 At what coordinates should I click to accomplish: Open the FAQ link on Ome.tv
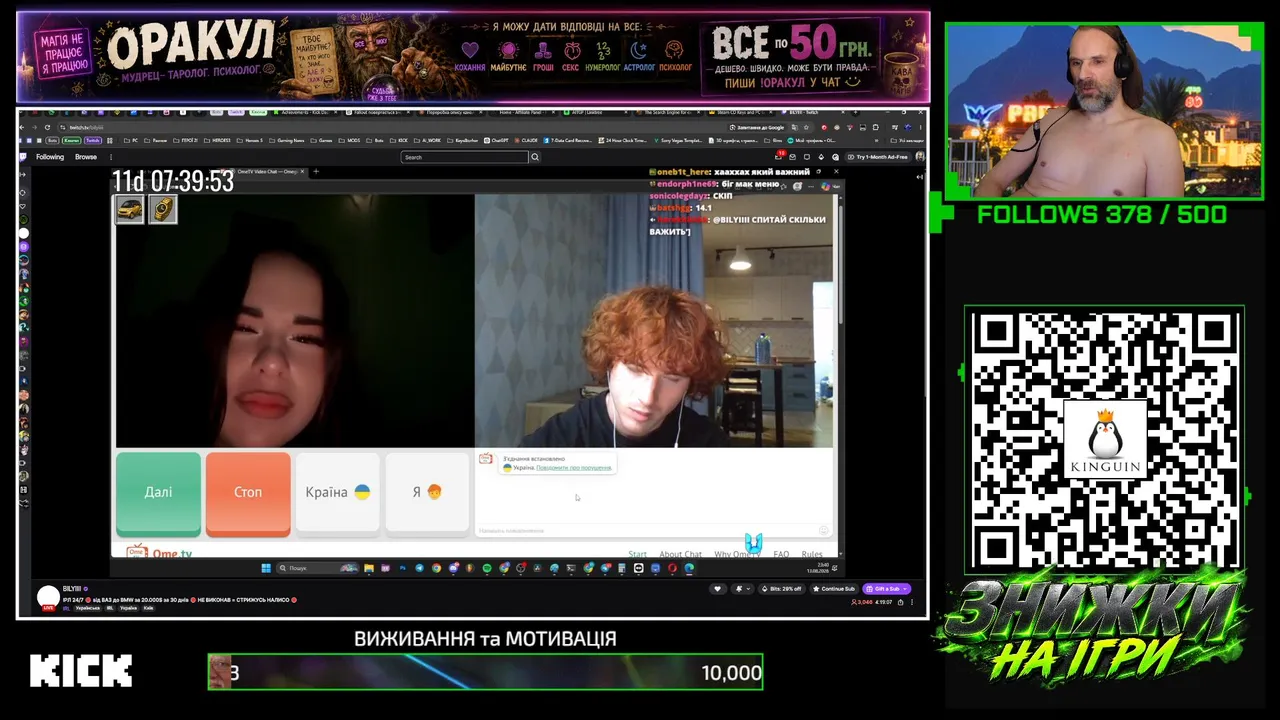pyautogui.click(x=781, y=554)
